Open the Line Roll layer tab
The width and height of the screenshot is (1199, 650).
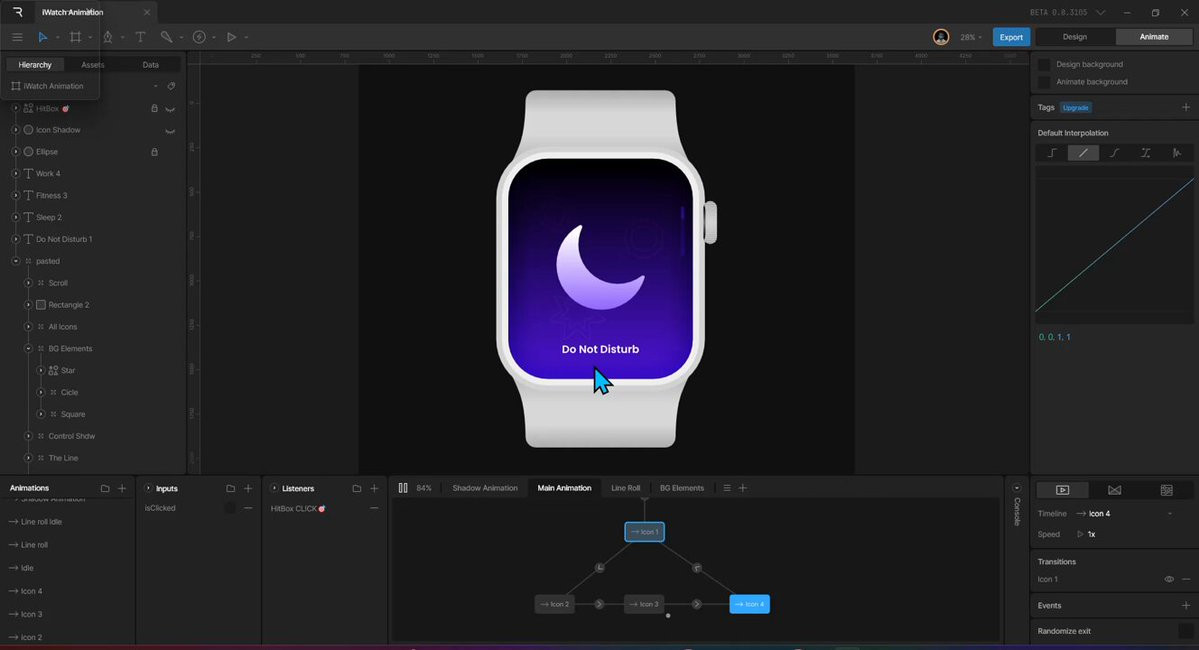coord(625,488)
